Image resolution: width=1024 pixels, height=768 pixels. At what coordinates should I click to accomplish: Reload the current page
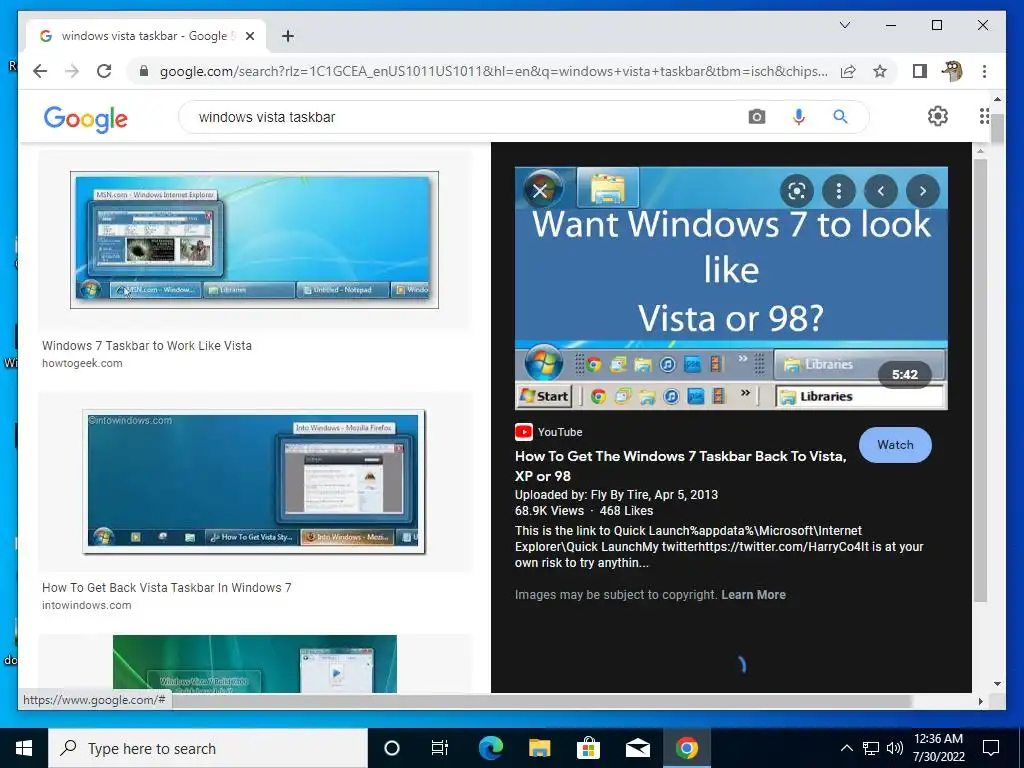[104, 71]
